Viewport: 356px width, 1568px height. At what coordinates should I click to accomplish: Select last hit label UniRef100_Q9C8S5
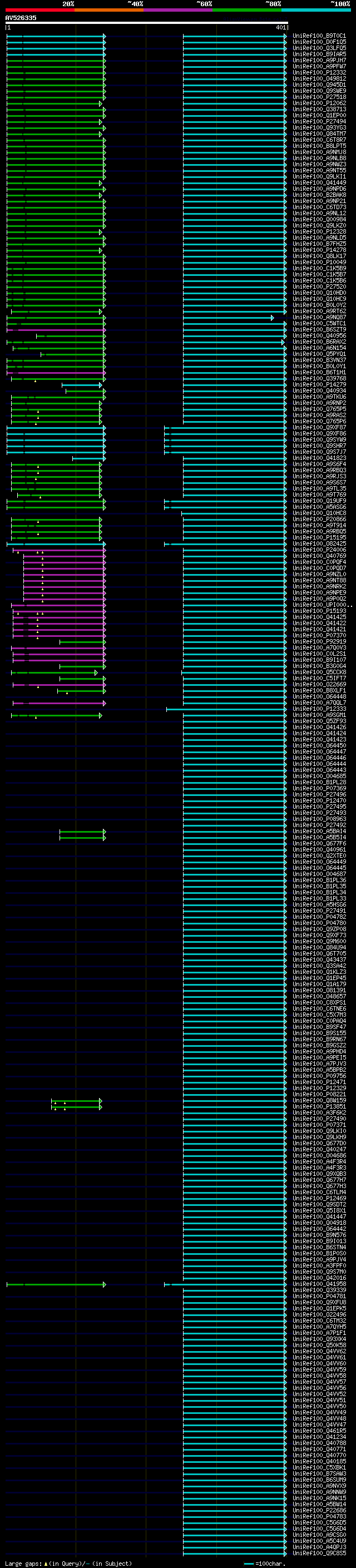point(319,1553)
